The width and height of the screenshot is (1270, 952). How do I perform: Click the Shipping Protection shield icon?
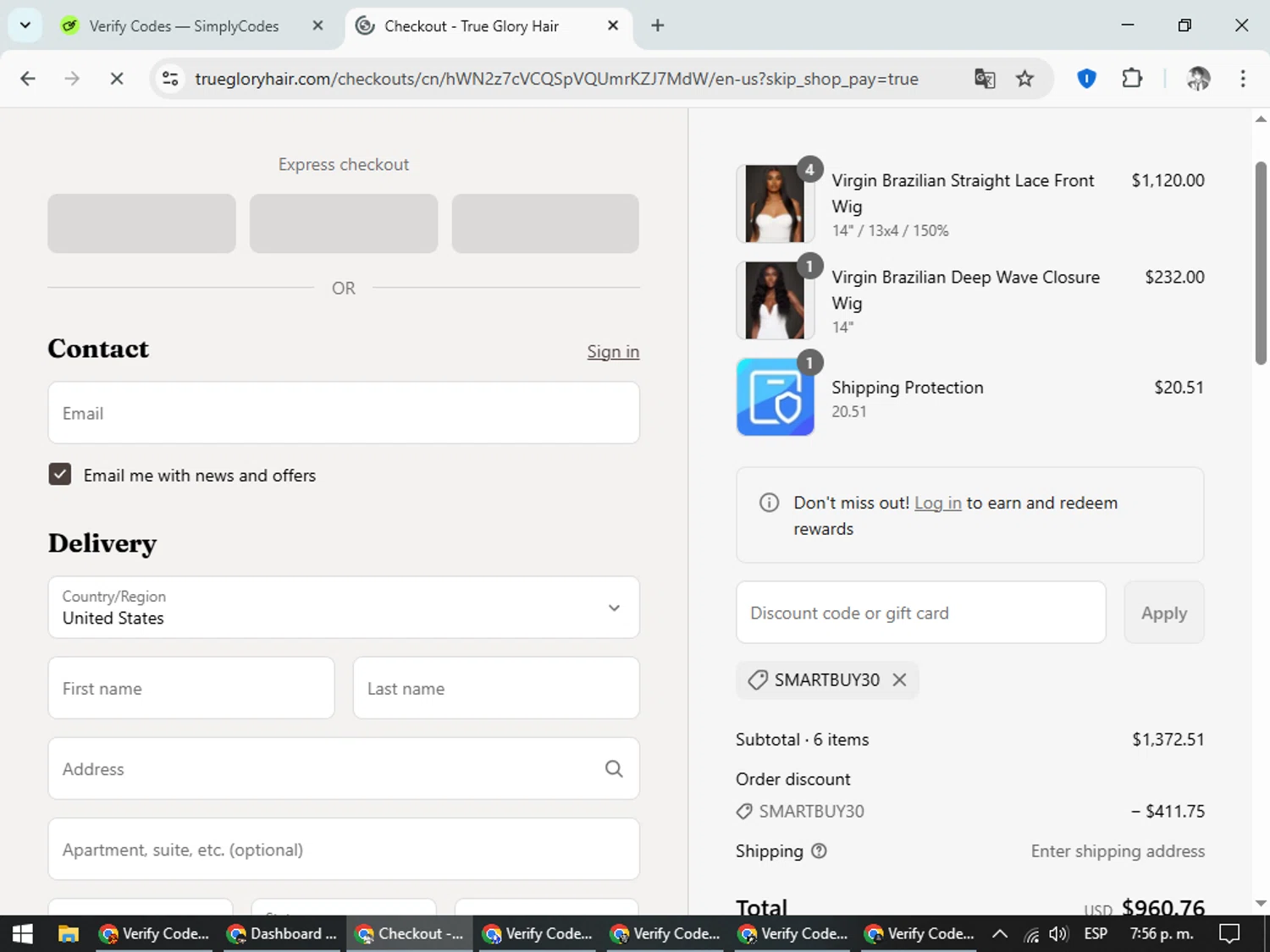775,397
